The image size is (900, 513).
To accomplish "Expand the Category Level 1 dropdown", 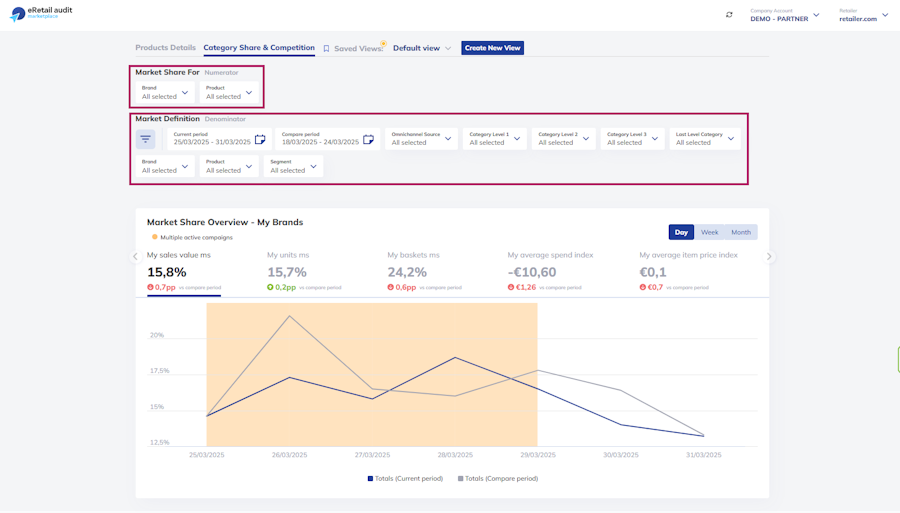I will tap(494, 139).
